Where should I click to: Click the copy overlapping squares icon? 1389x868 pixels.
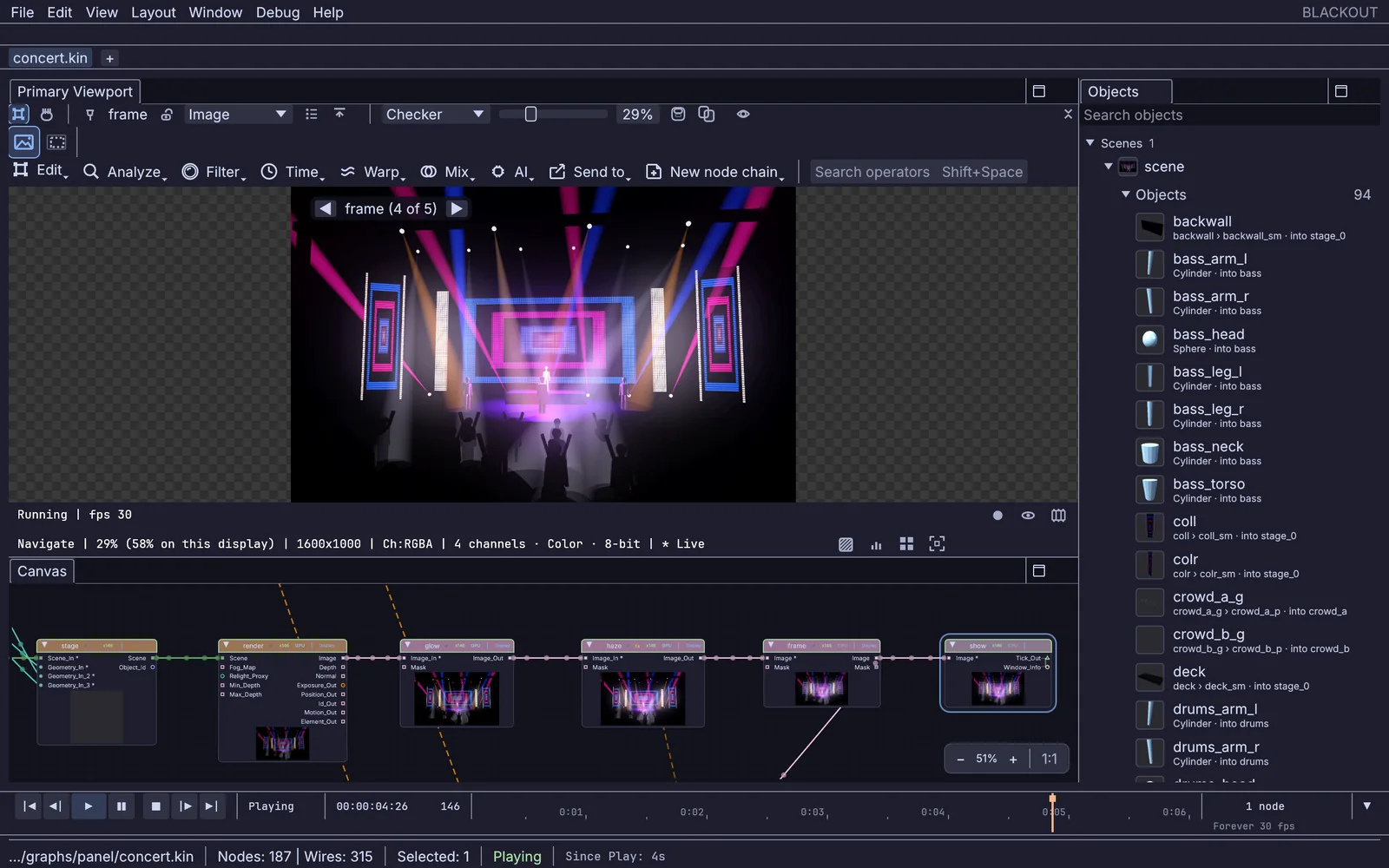click(x=707, y=114)
